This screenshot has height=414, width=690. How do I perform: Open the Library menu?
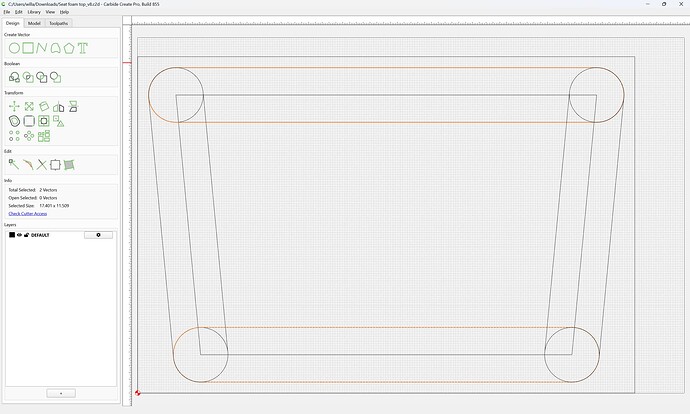click(34, 12)
